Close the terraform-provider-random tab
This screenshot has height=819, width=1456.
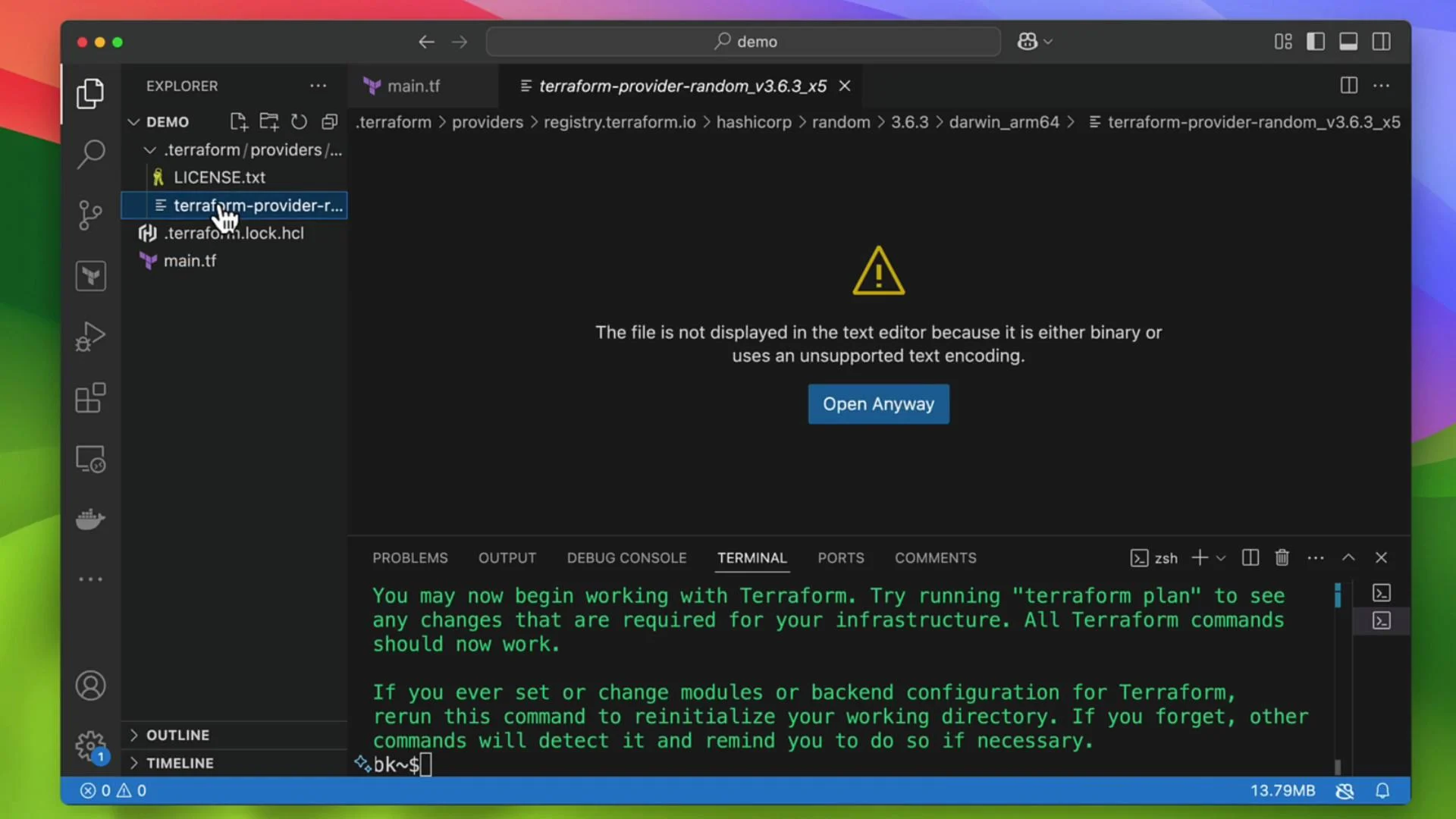[x=845, y=86]
